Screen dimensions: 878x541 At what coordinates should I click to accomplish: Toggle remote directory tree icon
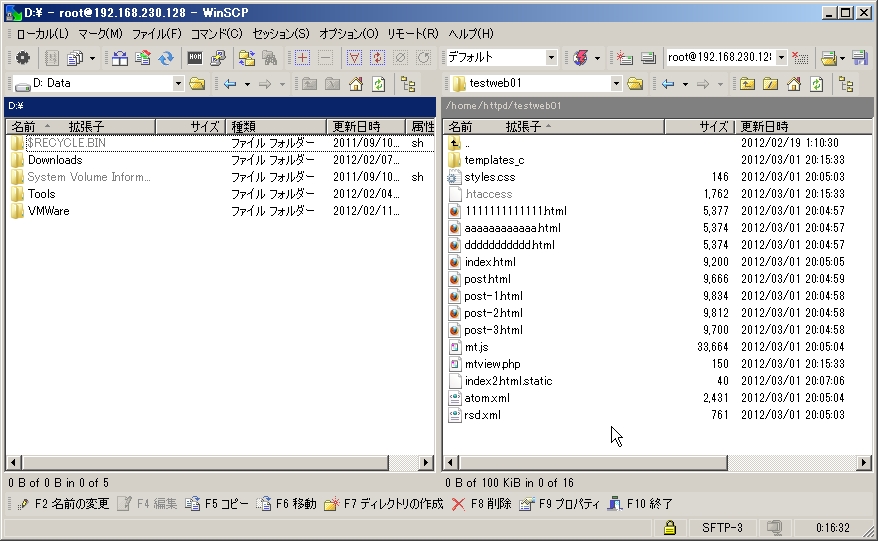[846, 84]
